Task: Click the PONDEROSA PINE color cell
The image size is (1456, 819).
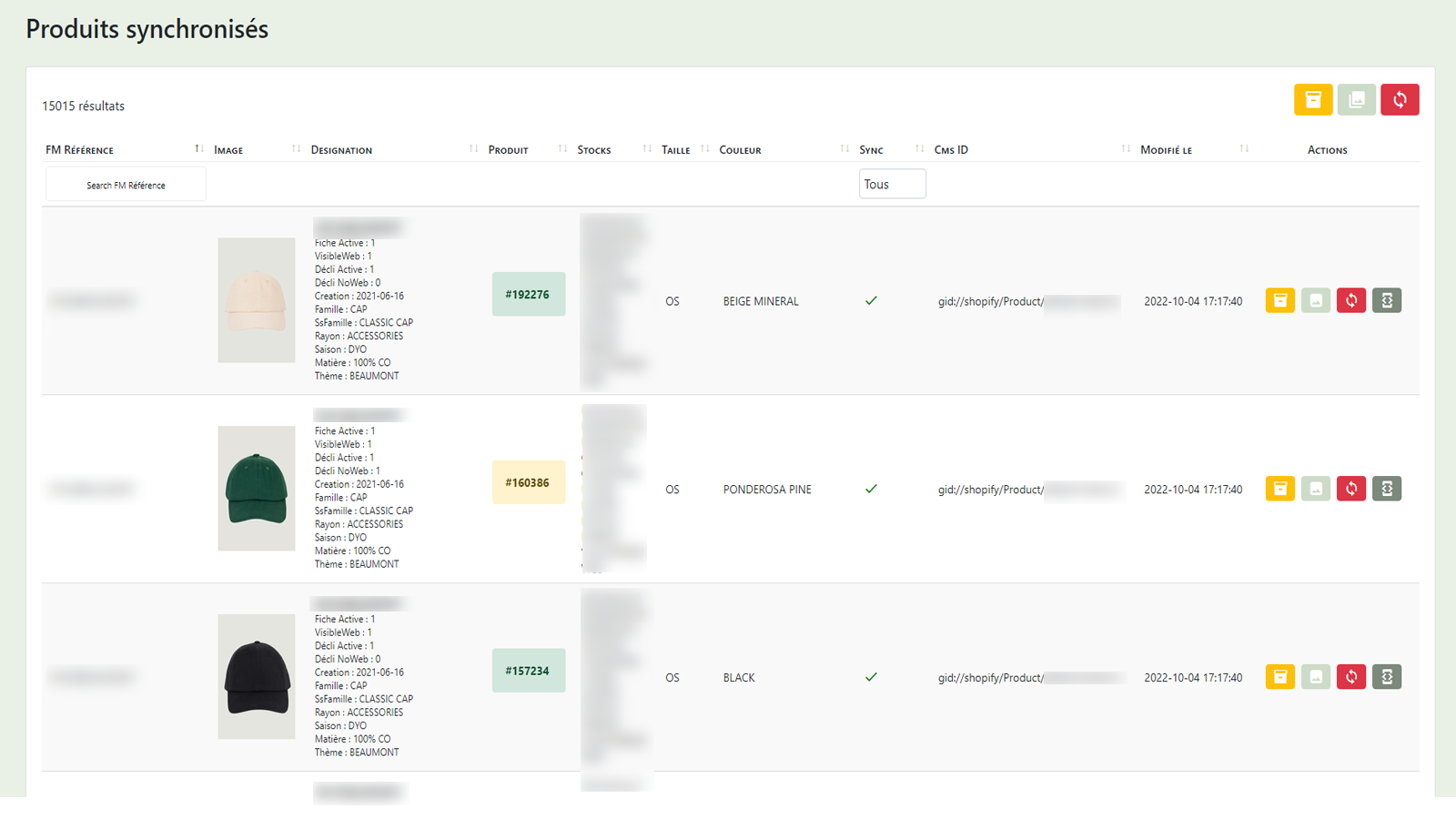Action: 767,490
